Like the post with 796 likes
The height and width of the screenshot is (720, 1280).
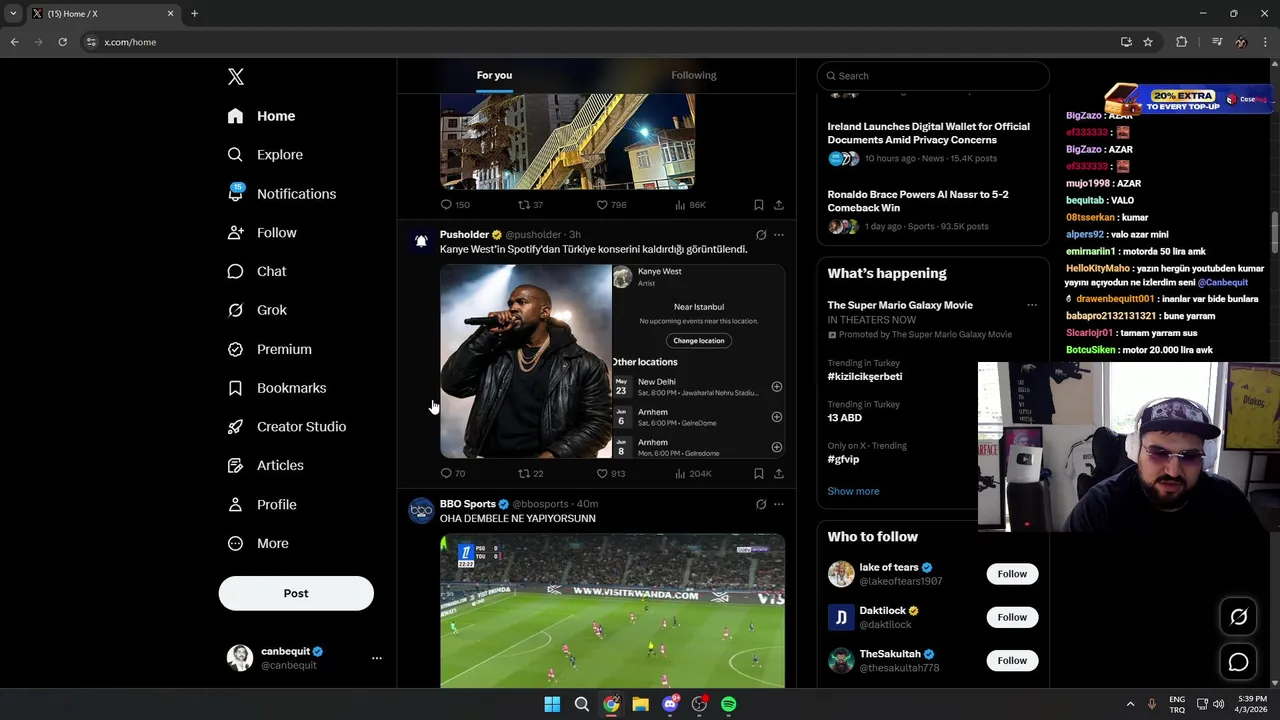pyautogui.click(x=611, y=204)
